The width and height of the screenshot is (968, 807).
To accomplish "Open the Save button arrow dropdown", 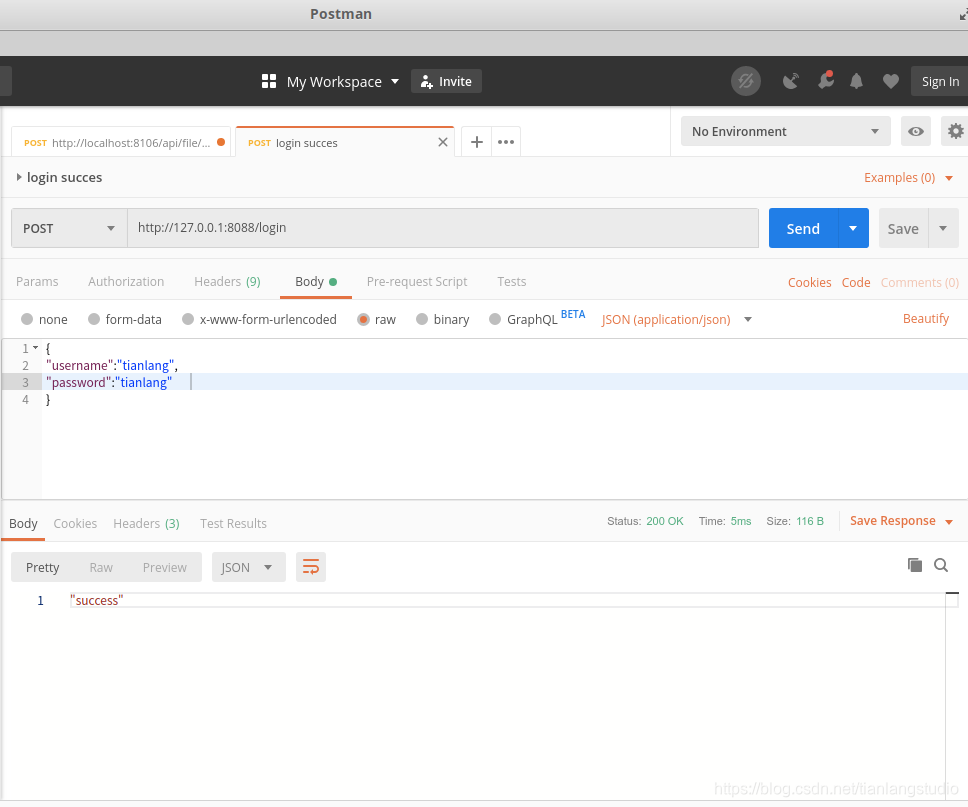I will 943,228.
